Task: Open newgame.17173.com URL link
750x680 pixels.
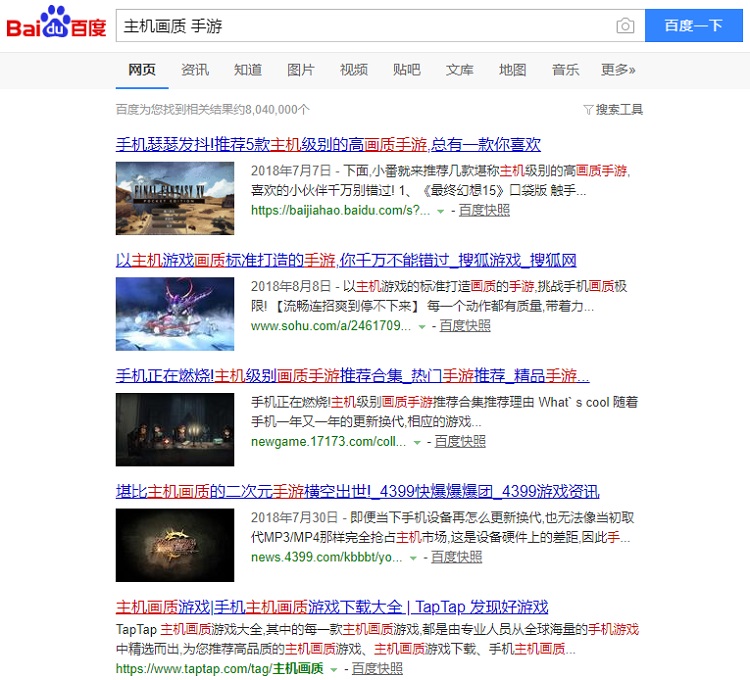Action: point(329,441)
